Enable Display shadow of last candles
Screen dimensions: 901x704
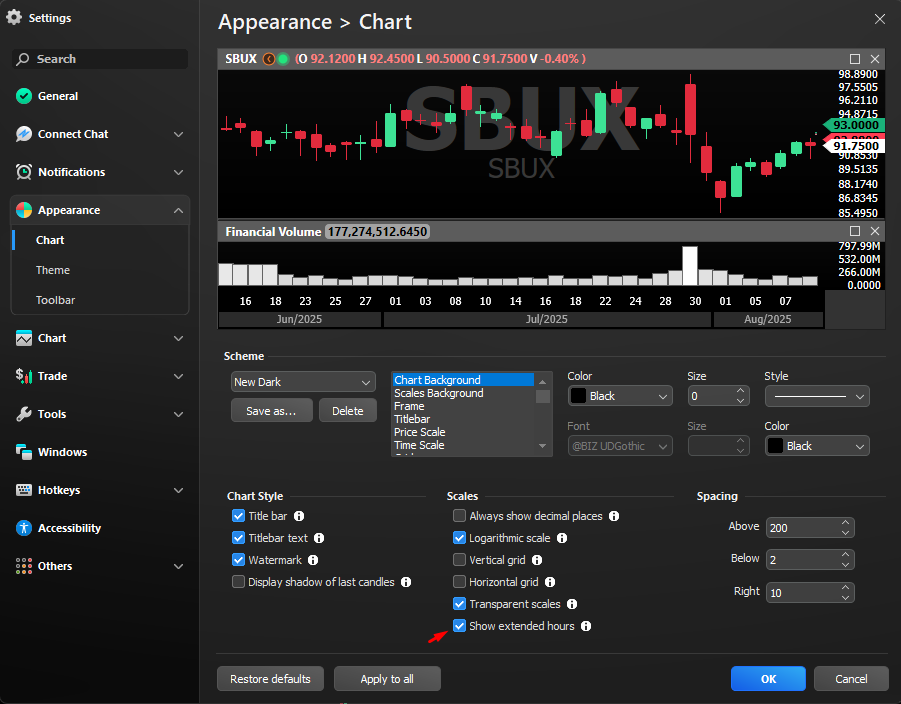(x=238, y=582)
